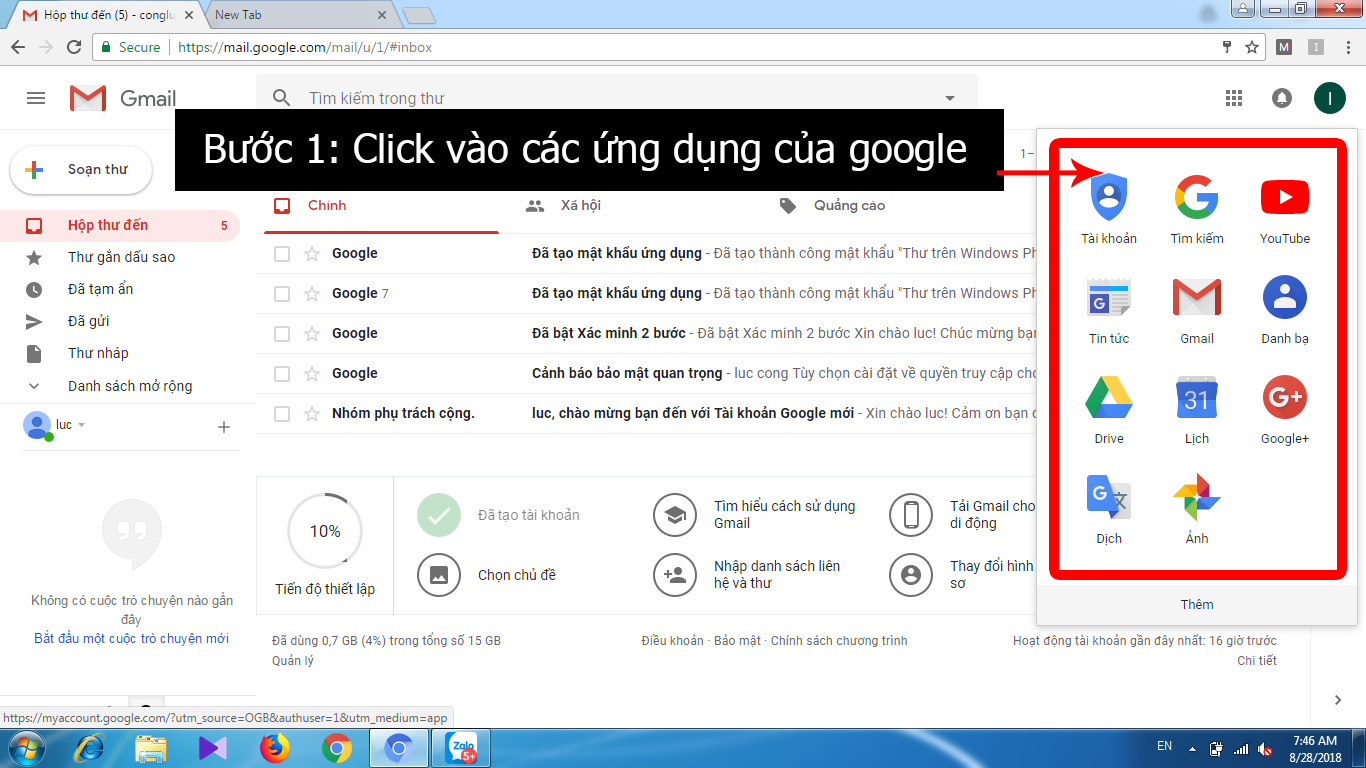Click the search magnifier icon
This screenshot has height=768, width=1366.
coord(282,98)
